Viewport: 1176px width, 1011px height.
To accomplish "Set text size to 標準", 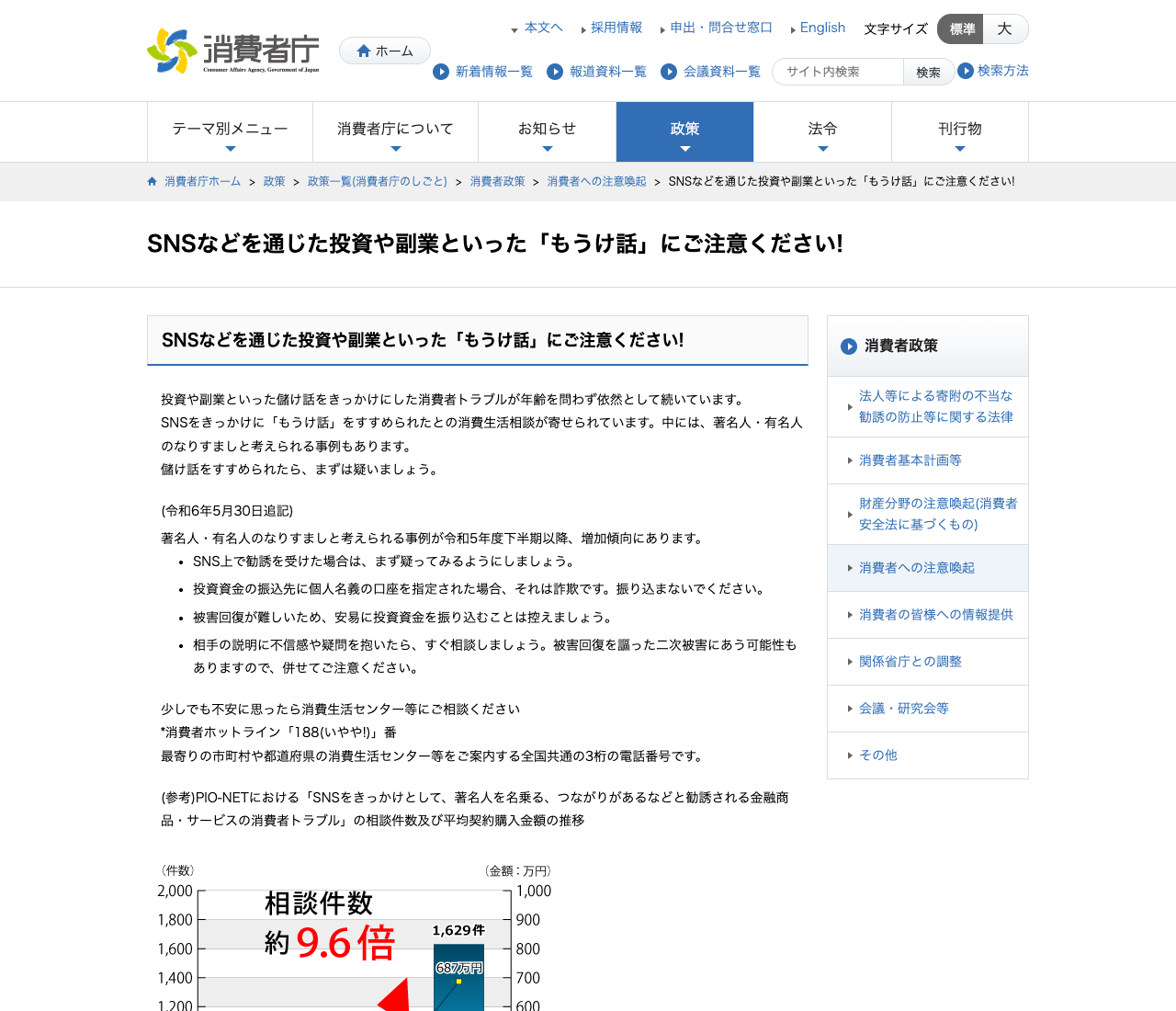I will coord(961,28).
